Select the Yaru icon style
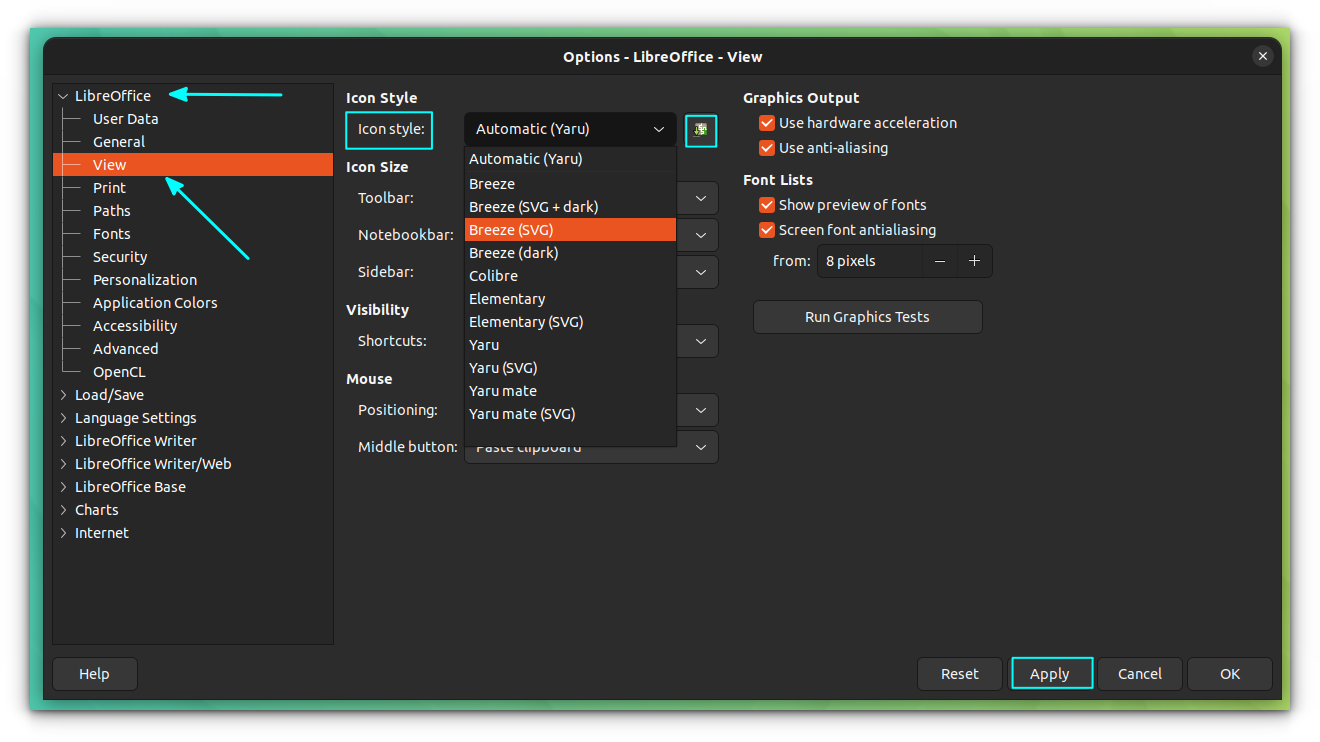The image size is (1320, 742). (570, 345)
